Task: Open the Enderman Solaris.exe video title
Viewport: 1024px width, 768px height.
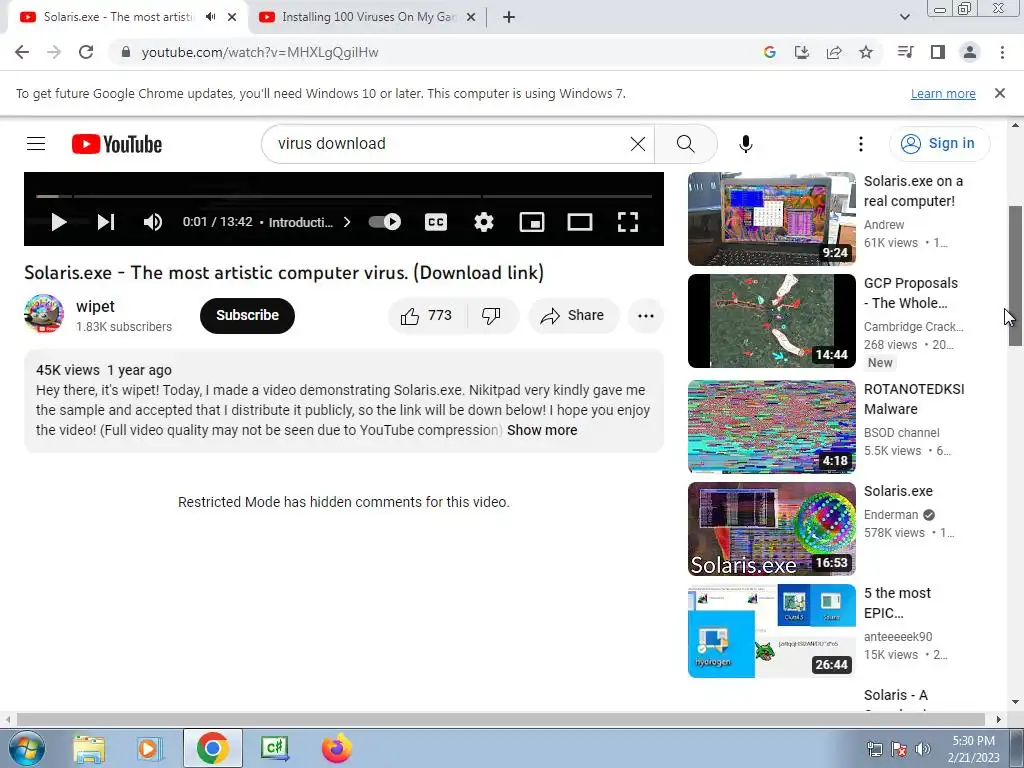Action: coord(898,491)
